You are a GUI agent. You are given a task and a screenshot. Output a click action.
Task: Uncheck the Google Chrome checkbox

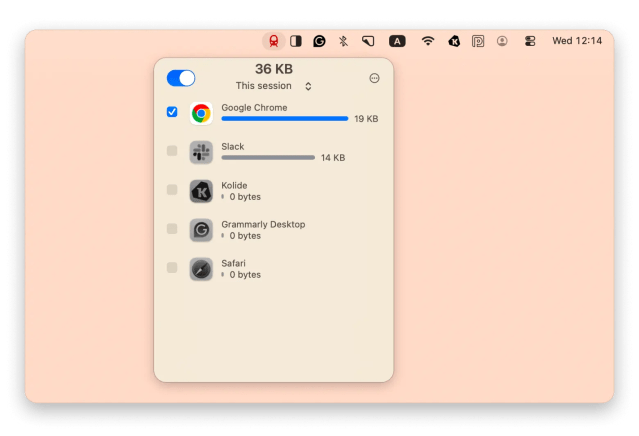pos(172,112)
